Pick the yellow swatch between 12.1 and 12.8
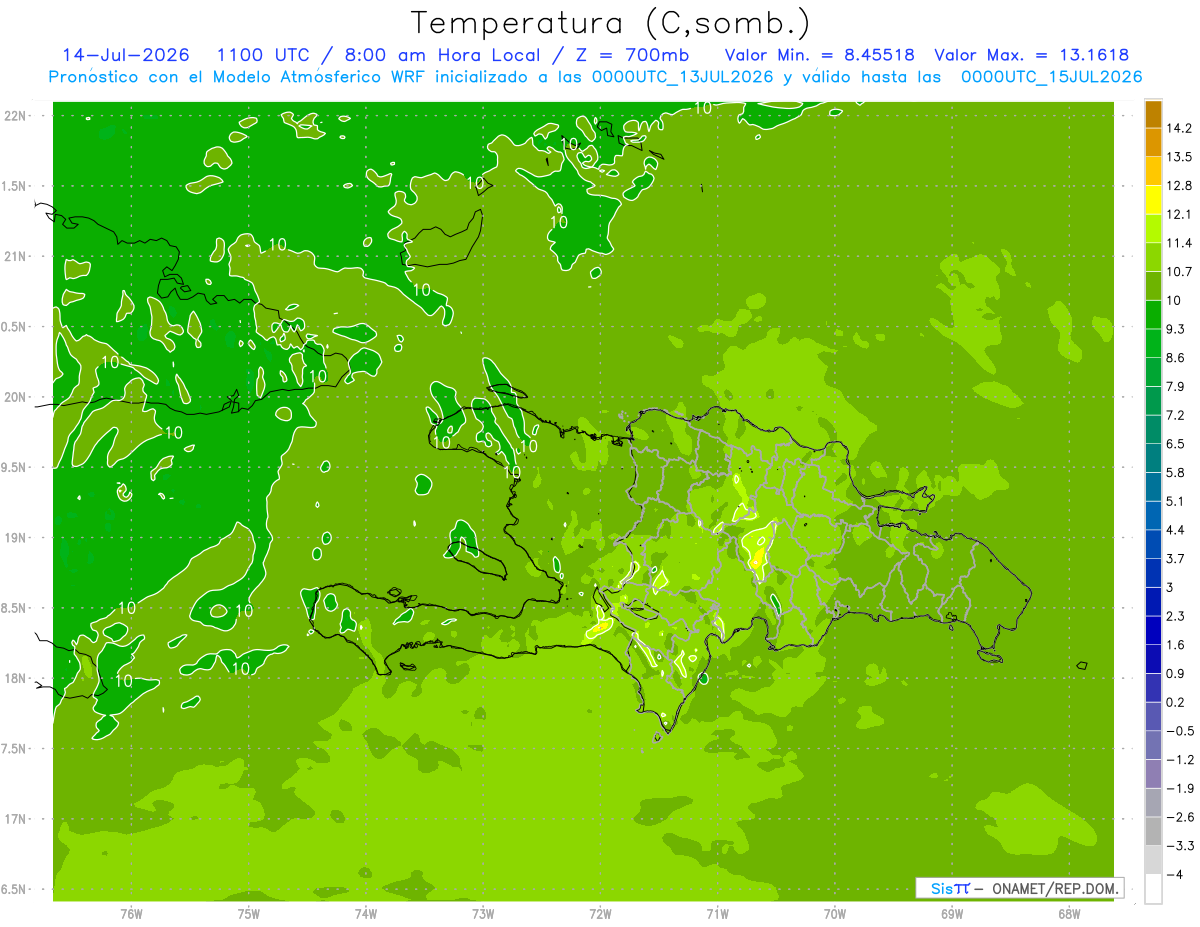Screen dimensions: 1200x927 pyautogui.click(x=1153, y=199)
